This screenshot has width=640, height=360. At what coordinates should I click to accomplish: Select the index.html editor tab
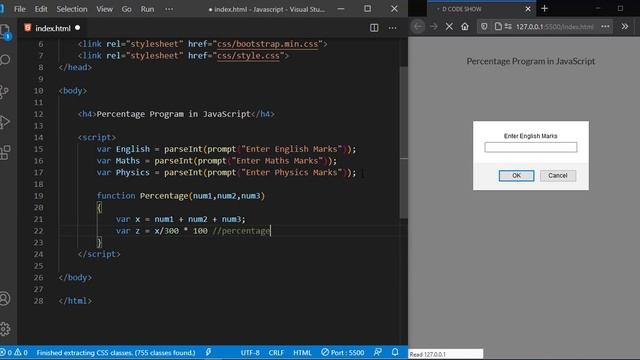pyautogui.click(x=52, y=28)
